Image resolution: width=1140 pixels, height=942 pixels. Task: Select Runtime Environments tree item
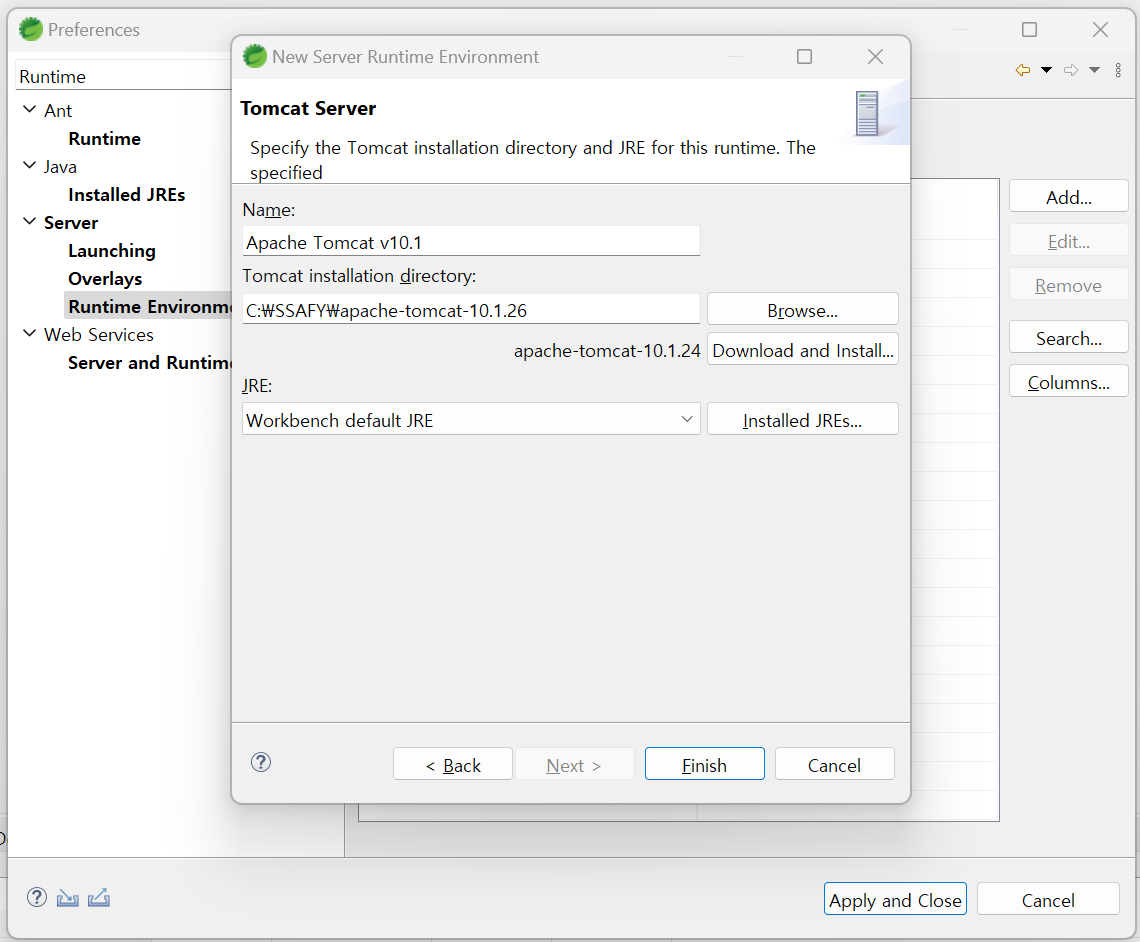tap(148, 307)
